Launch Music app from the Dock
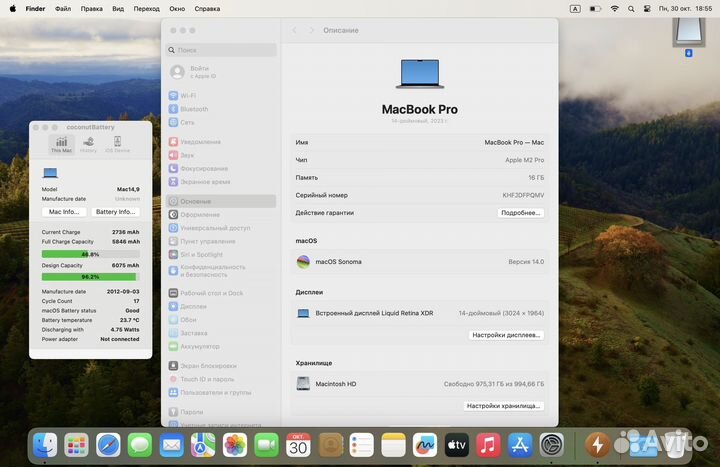Screen dimensions: 720x467 (488, 444)
